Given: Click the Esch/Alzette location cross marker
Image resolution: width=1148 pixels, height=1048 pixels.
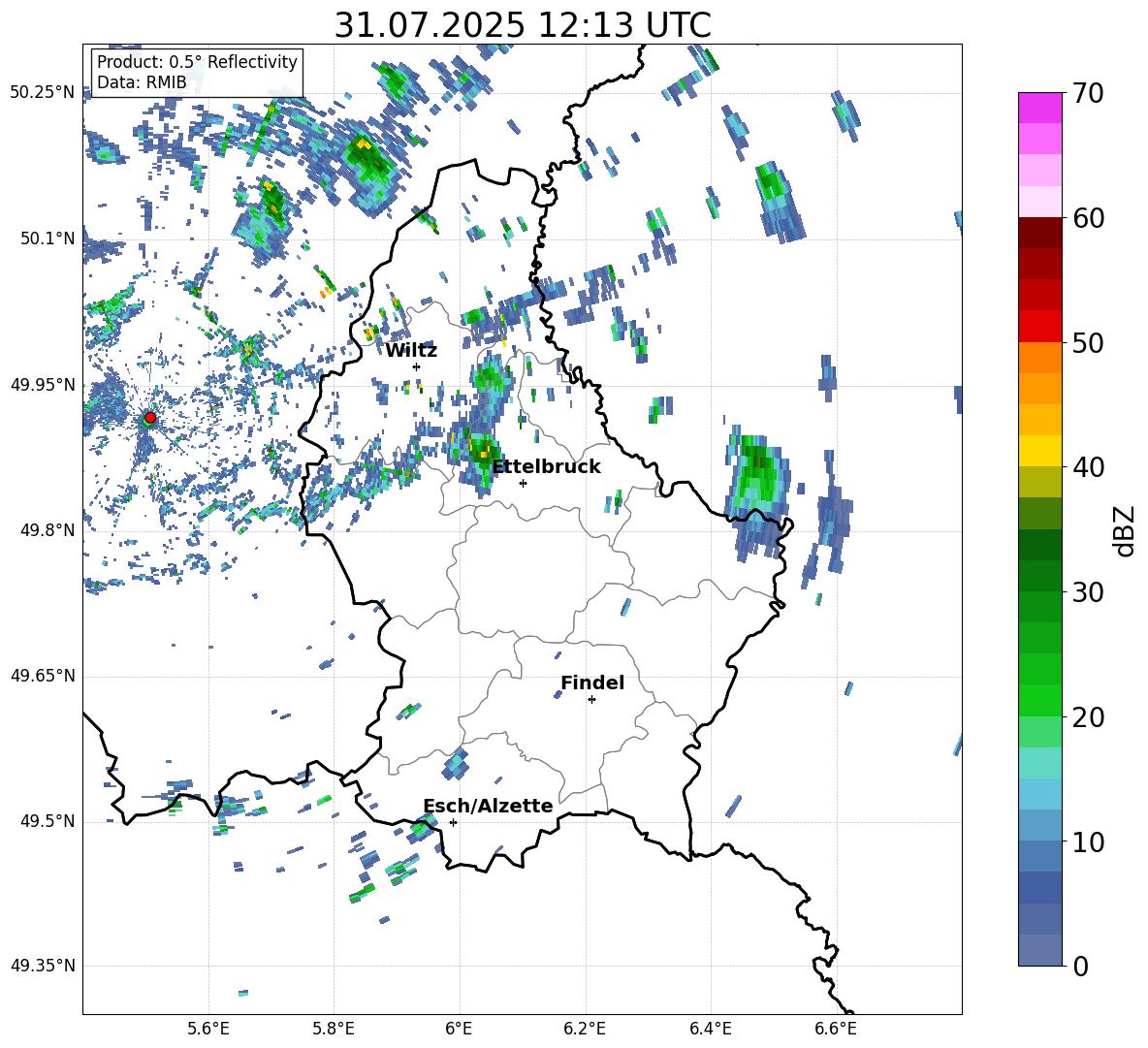Looking at the screenshot, I should 453,822.
